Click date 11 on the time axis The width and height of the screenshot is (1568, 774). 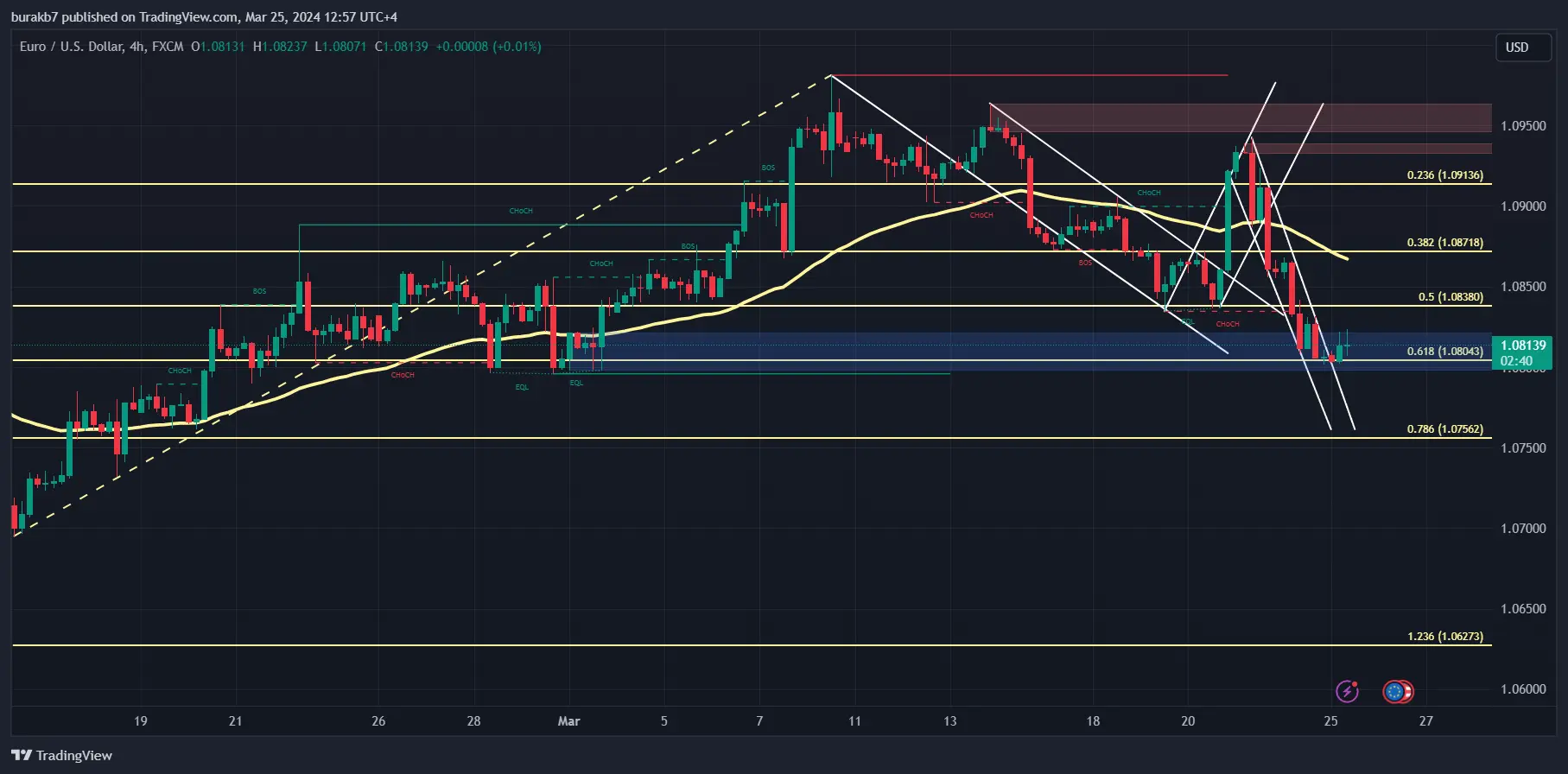pos(854,721)
